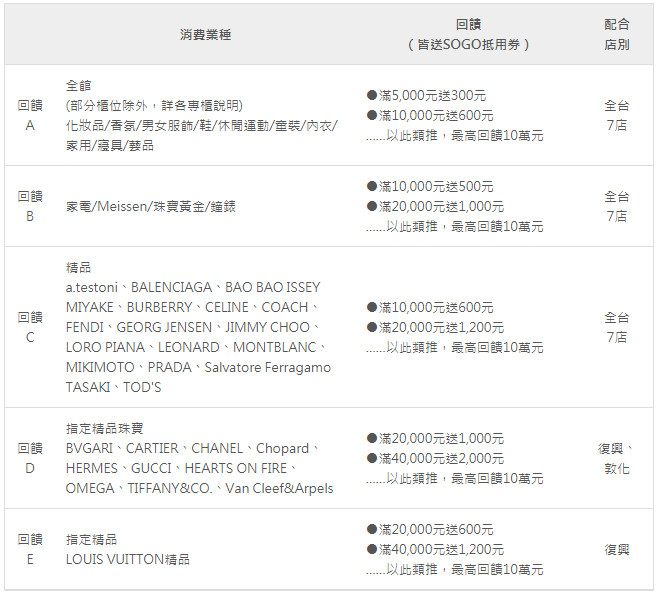
Task: Click the bullet before 滿5,000元送300元
Action: coord(372,96)
